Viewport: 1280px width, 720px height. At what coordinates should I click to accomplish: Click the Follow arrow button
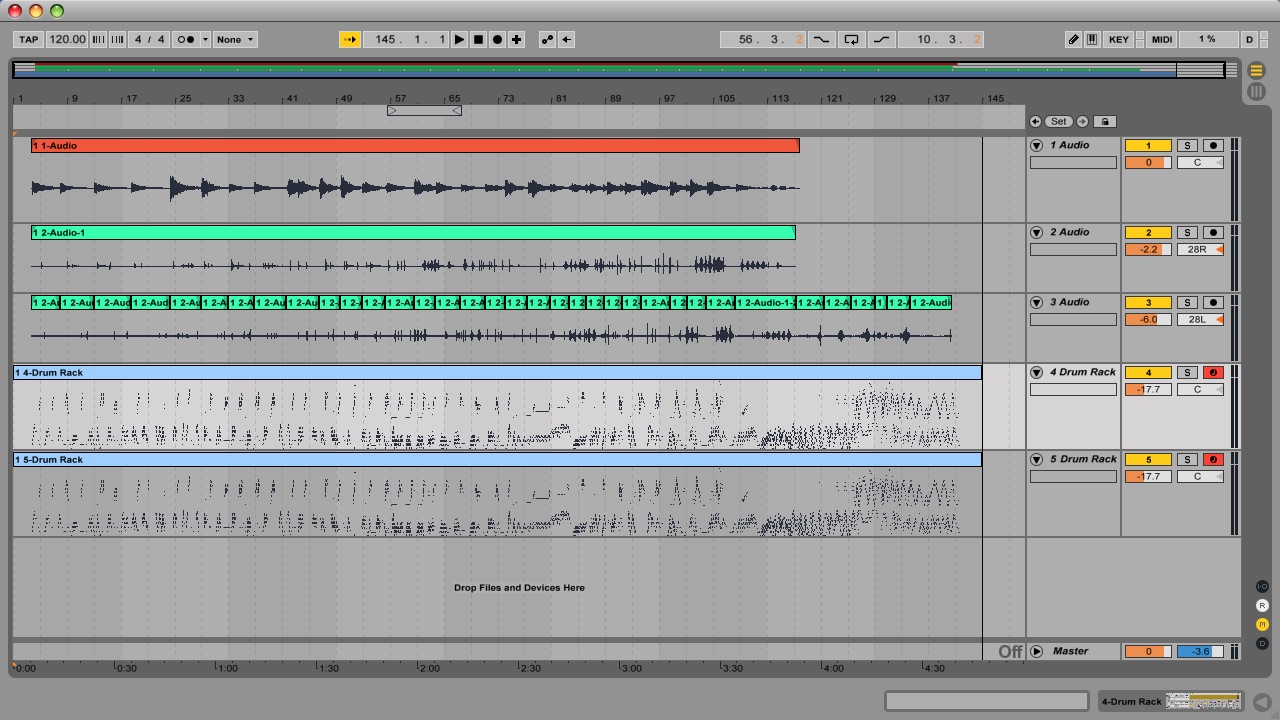pyautogui.click(x=349, y=40)
